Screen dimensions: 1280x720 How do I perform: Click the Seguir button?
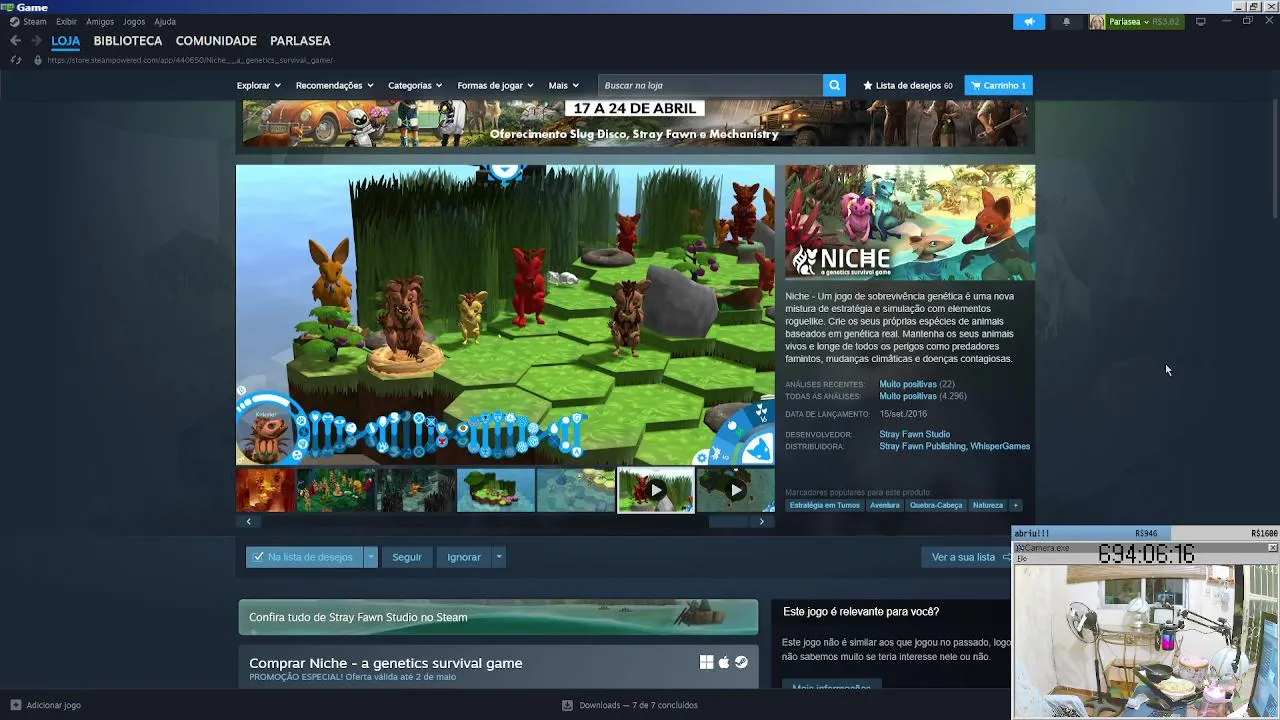[407, 557]
